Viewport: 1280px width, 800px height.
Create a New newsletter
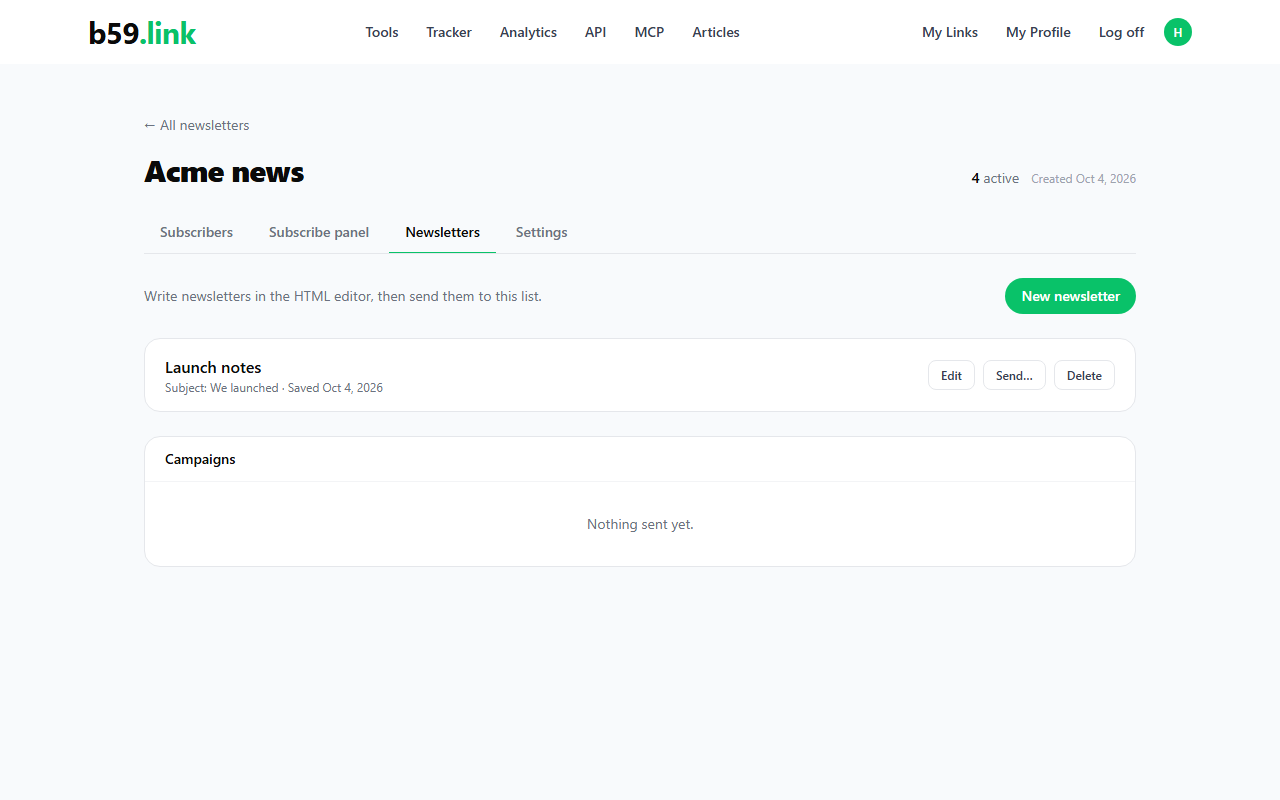1070,296
